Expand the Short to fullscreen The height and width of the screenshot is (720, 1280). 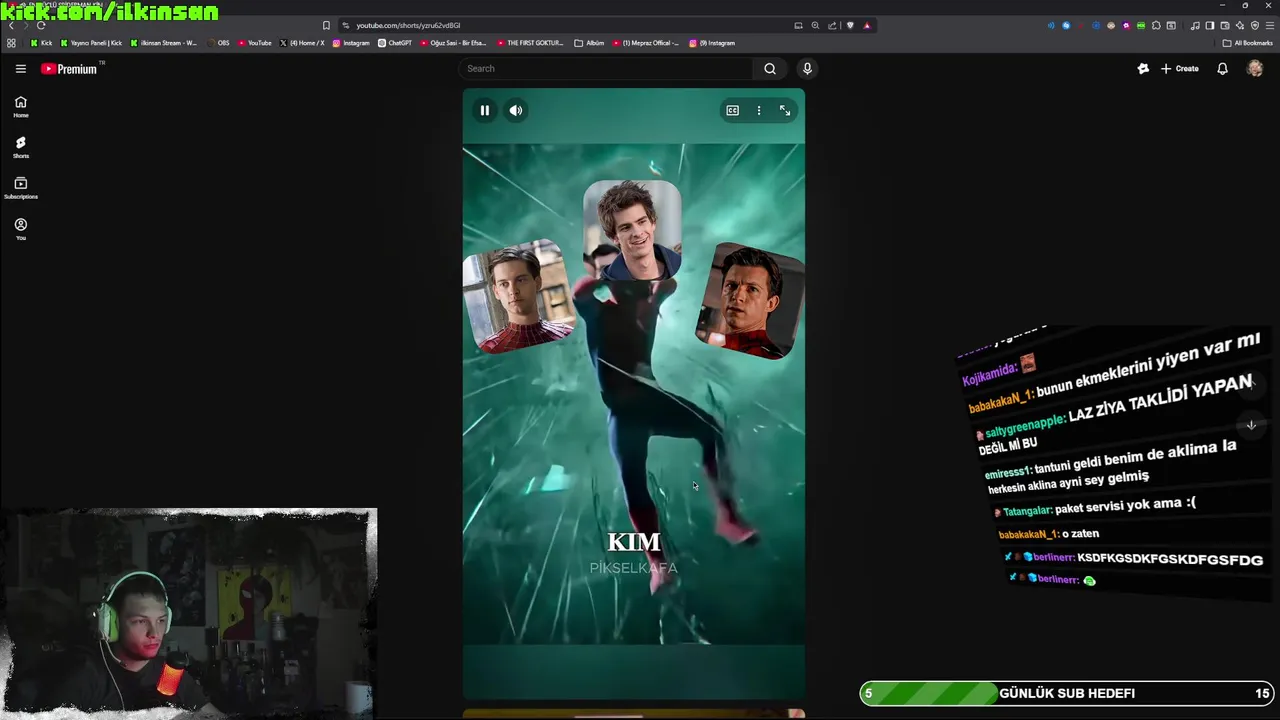tap(785, 110)
